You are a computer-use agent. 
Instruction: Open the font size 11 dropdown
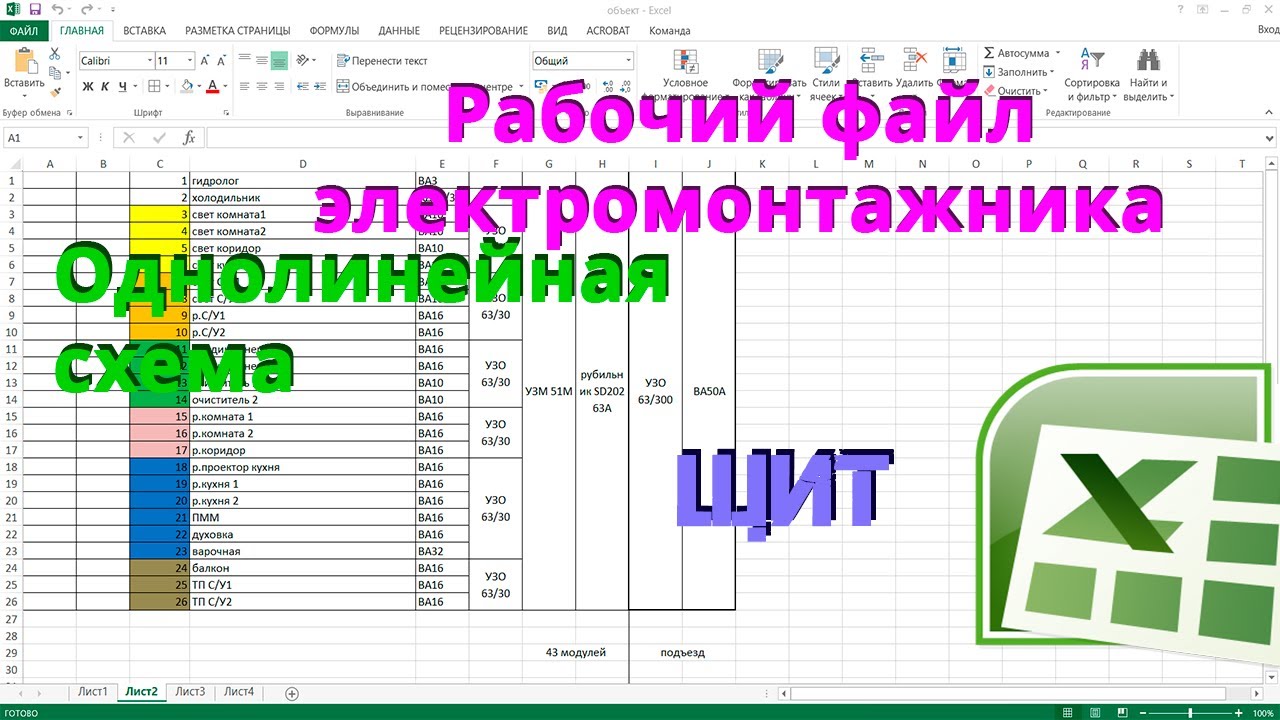pyautogui.click(x=189, y=61)
